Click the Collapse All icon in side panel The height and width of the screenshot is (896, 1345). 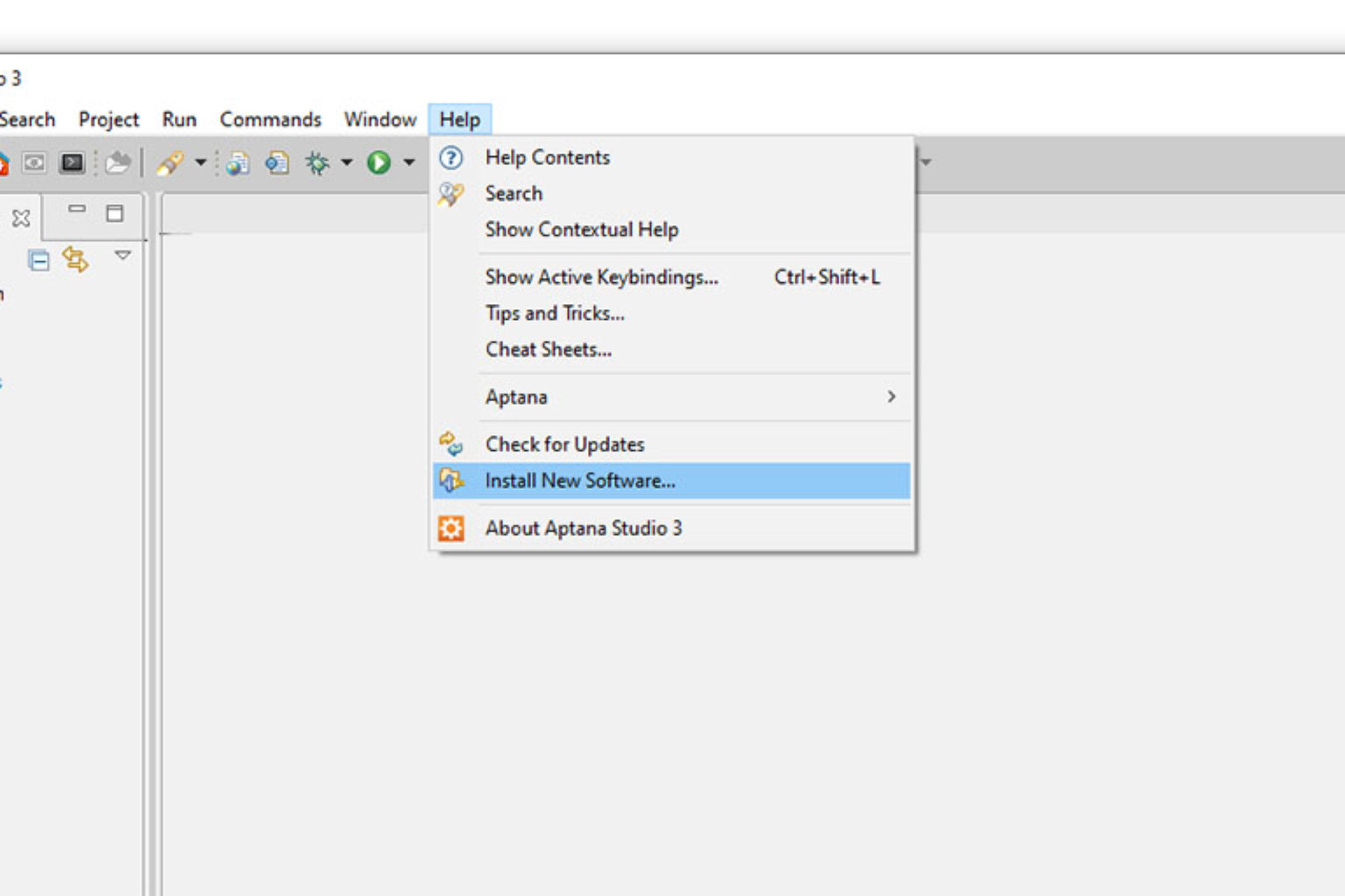(x=39, y=261)
